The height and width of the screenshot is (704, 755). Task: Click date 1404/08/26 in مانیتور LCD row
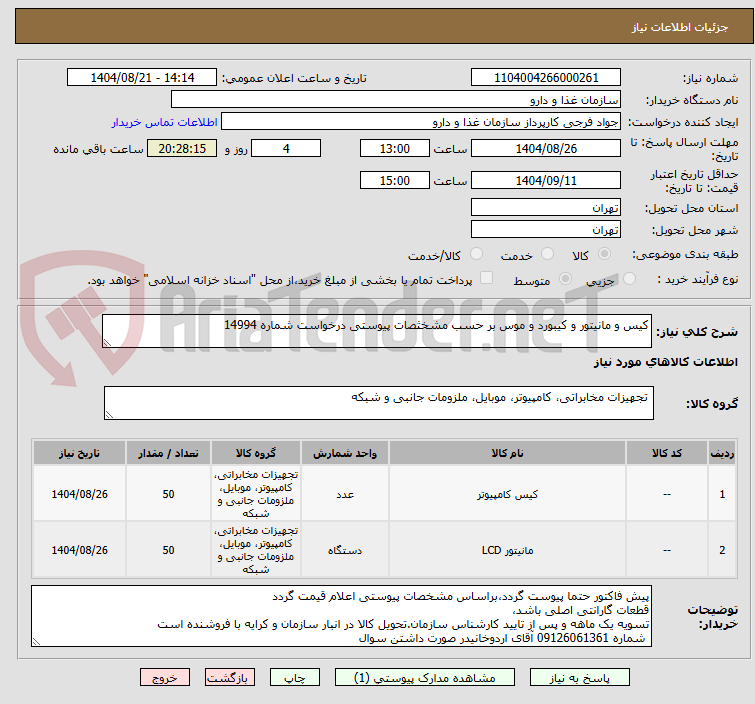[x=79, y=550]
